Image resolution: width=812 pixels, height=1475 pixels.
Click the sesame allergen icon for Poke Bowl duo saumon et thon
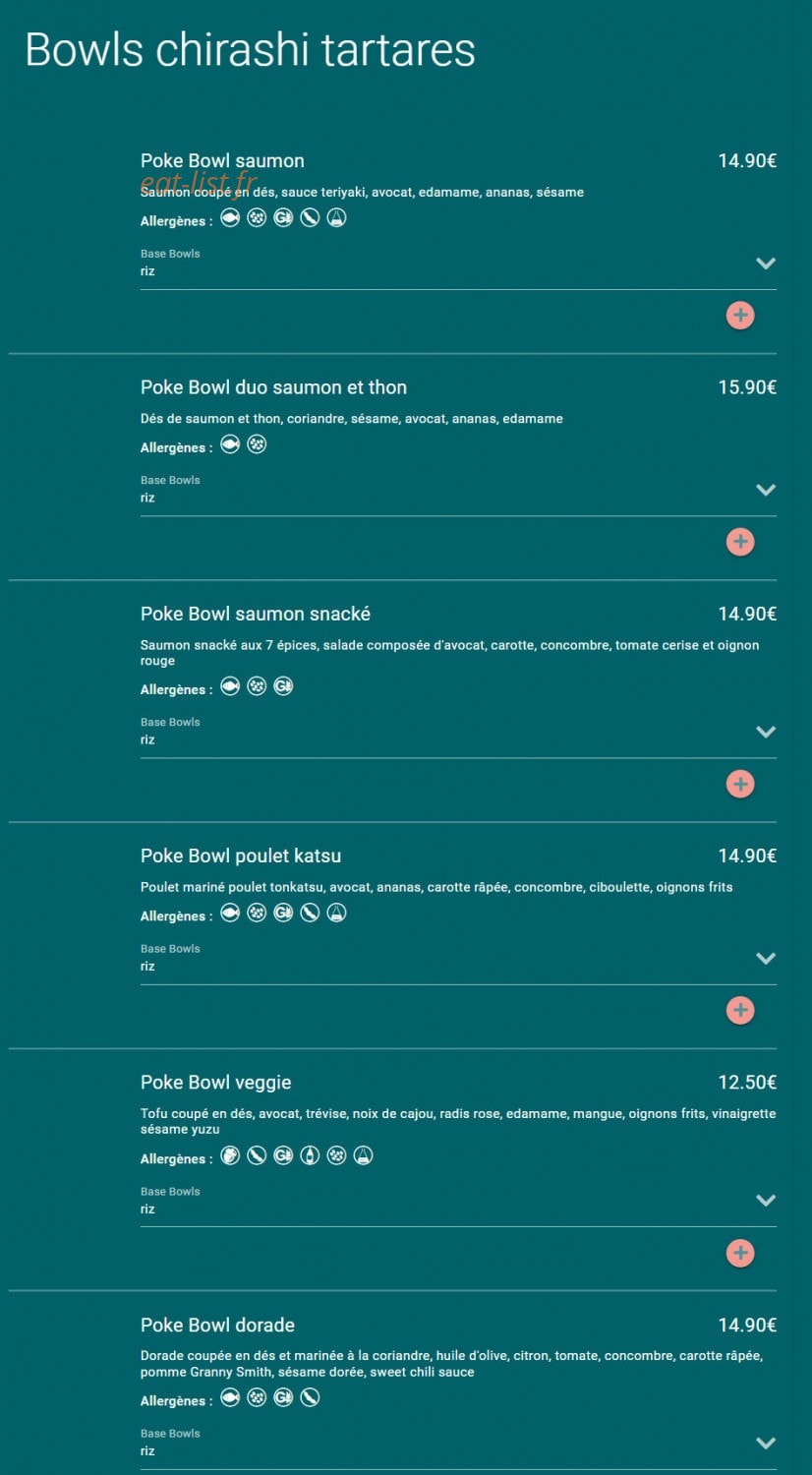pyautogui.click(x=257, y=444)
